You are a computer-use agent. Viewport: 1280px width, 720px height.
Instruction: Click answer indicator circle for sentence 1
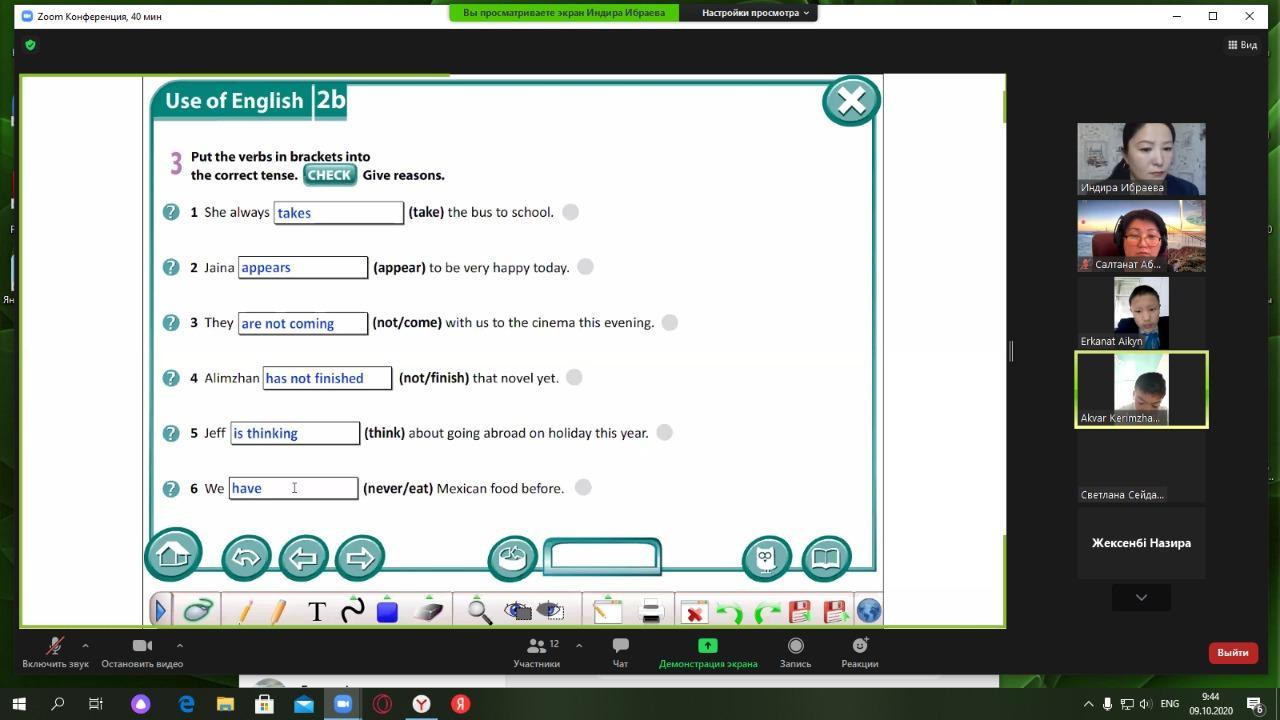click(570, 212)
